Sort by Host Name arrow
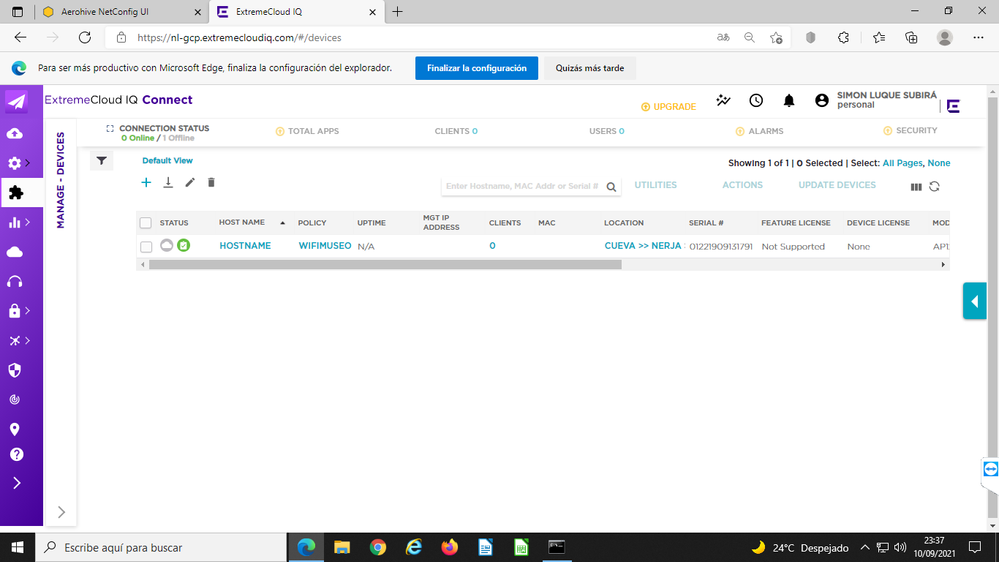This screenshot has height=562, width=999. (x=282, y=223)
